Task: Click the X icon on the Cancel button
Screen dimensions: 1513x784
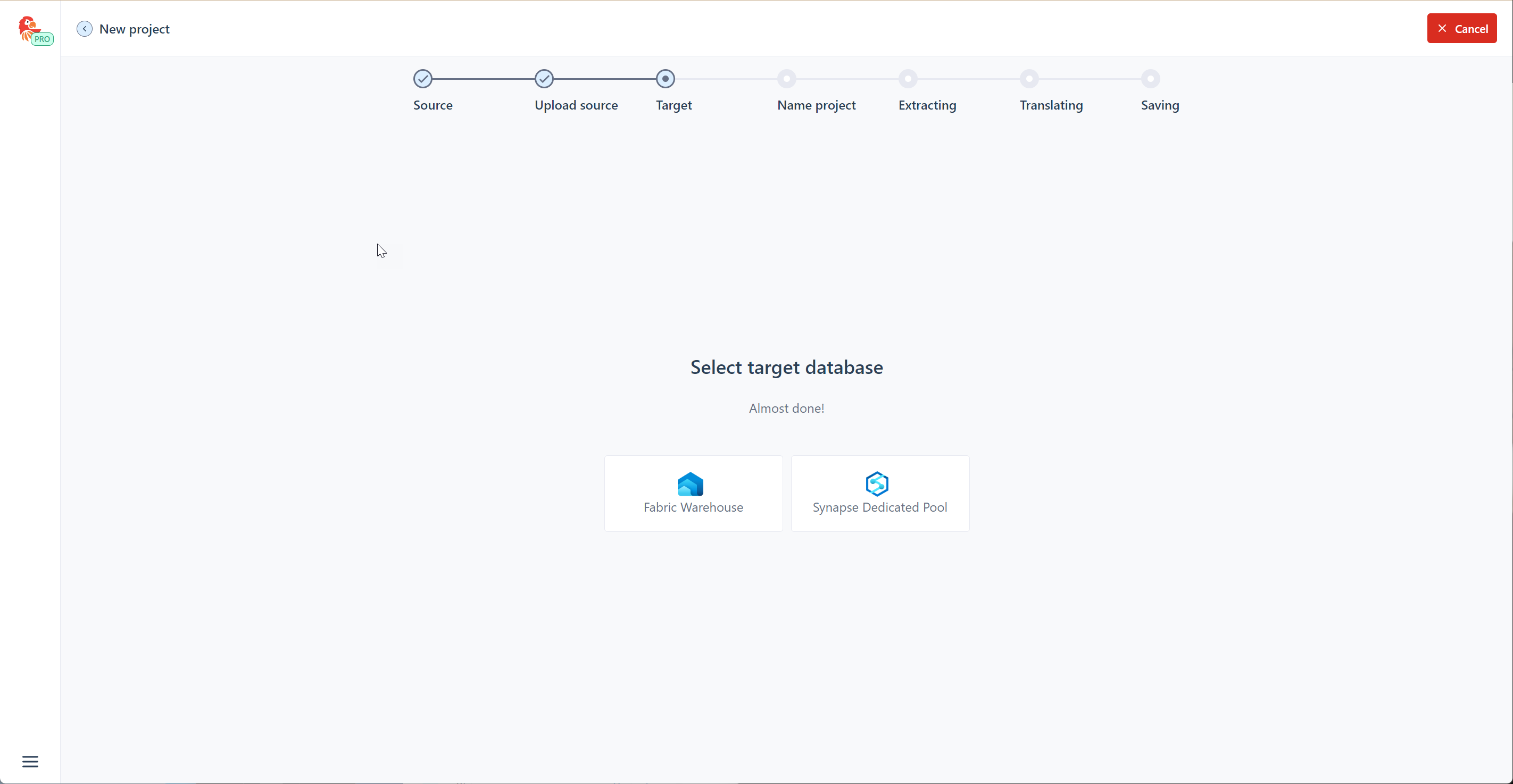Action: pos(1442,29)
